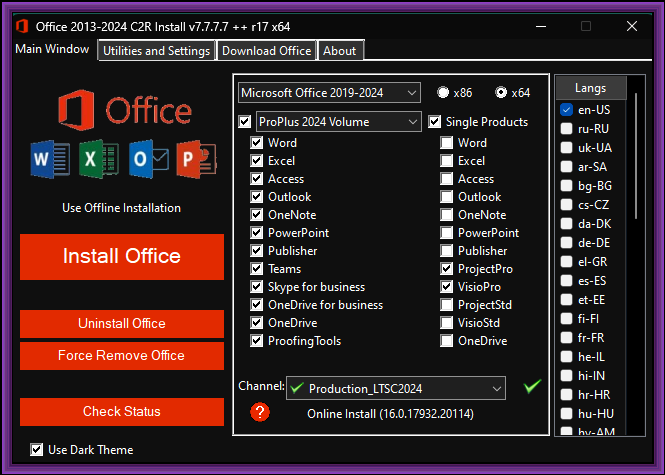Viewport: 665px width, 475px height.
Task: Click the PowerPoint logo icon
Action: (x=196, y=159)
